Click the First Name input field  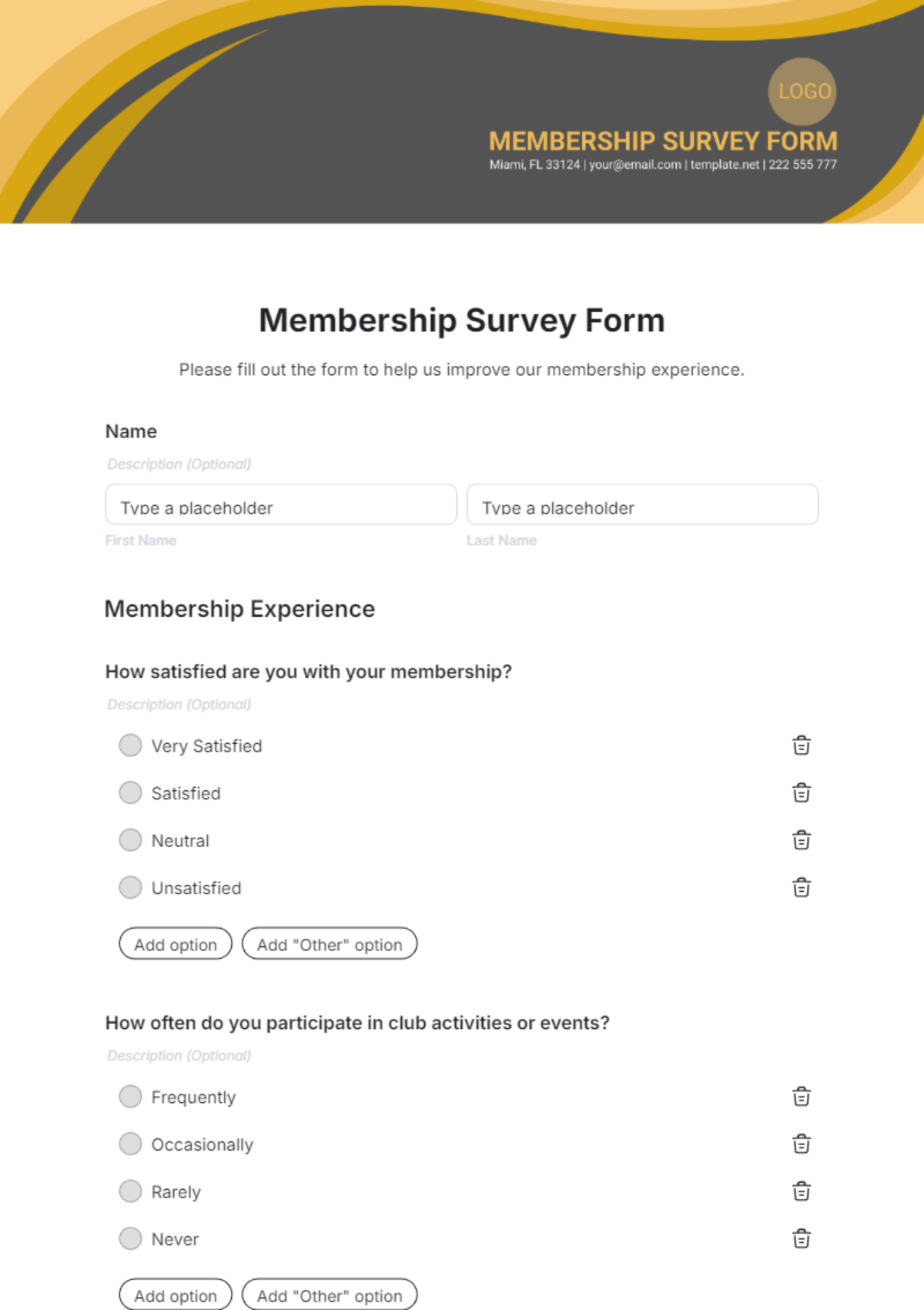click(x=280, y=506)
